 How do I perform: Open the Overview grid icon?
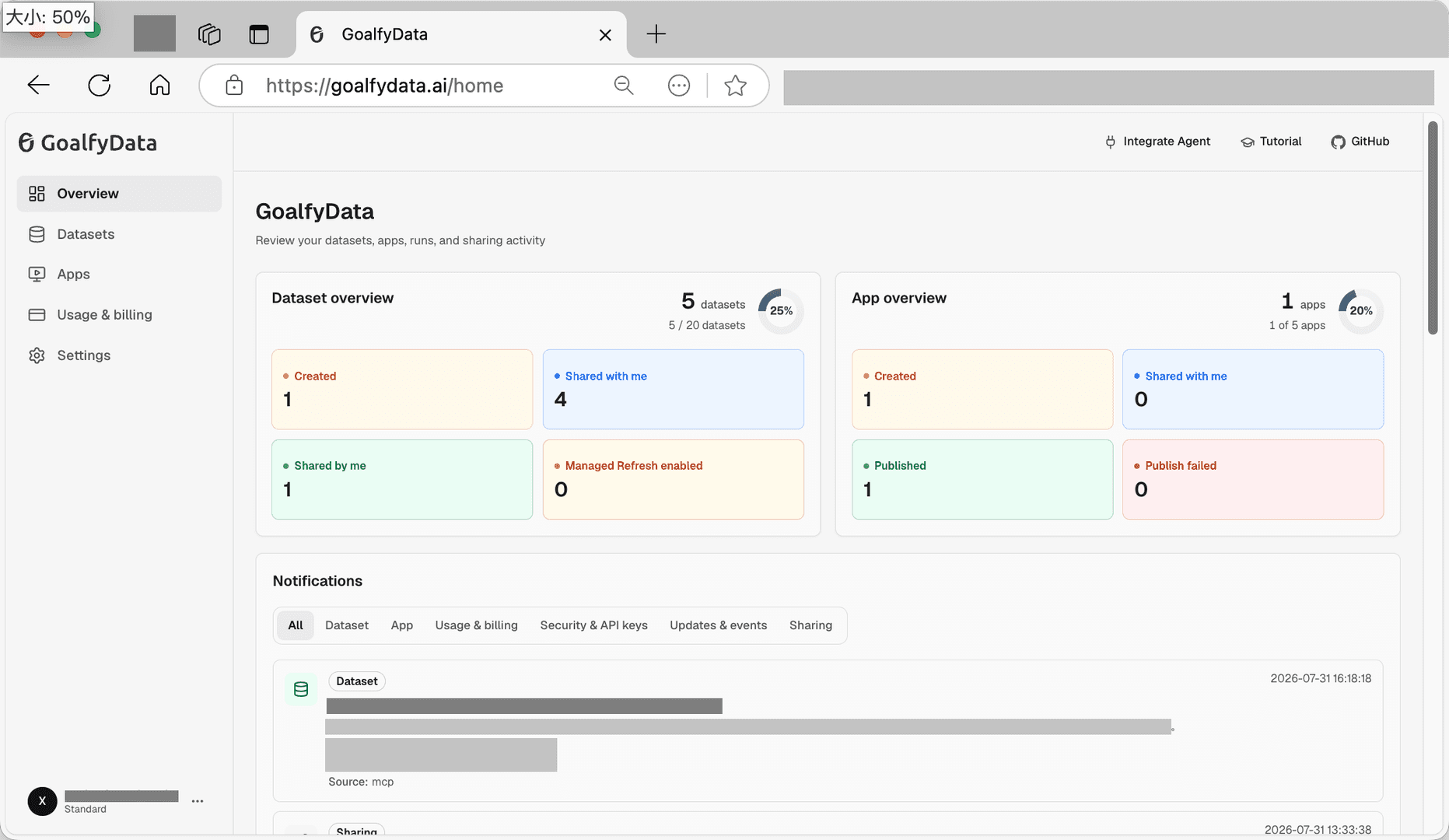(x=37, y=194)
